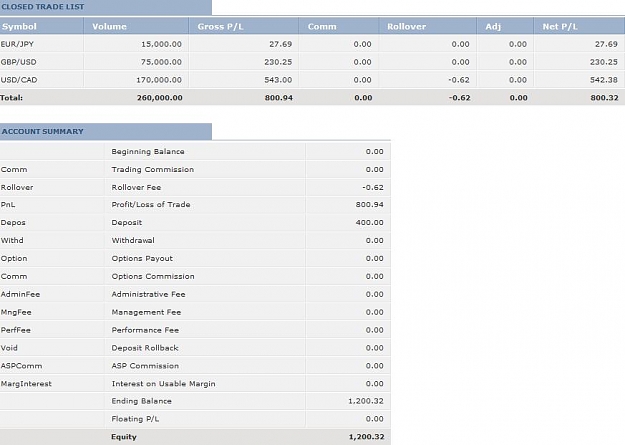625x445 pixels.
Task: Select the Gross P/L column header
Action: [x=244, y=26]
